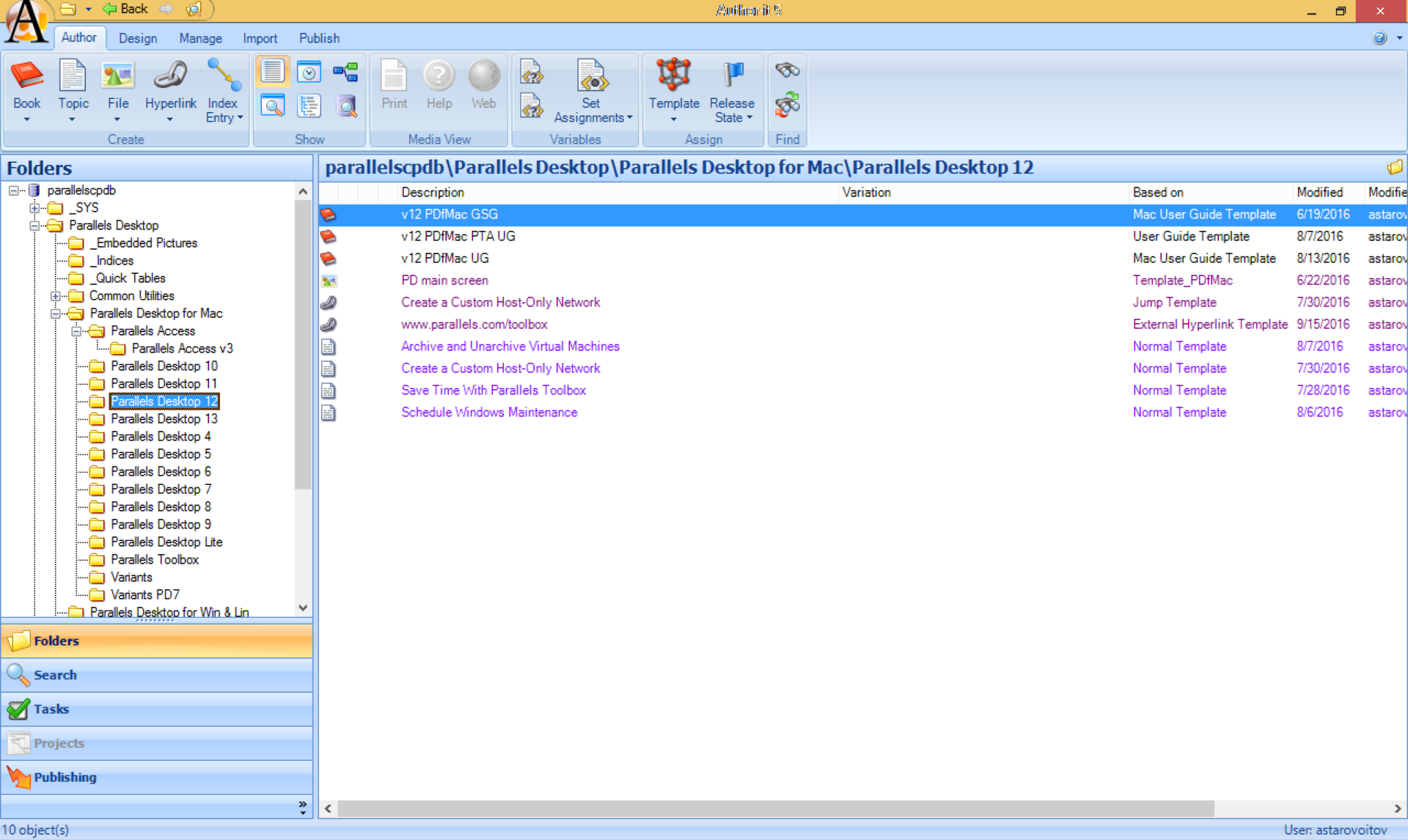Screen dimensions: 1408x840
Task: Expand the _SYS folder node
Action: pos(34,208)
